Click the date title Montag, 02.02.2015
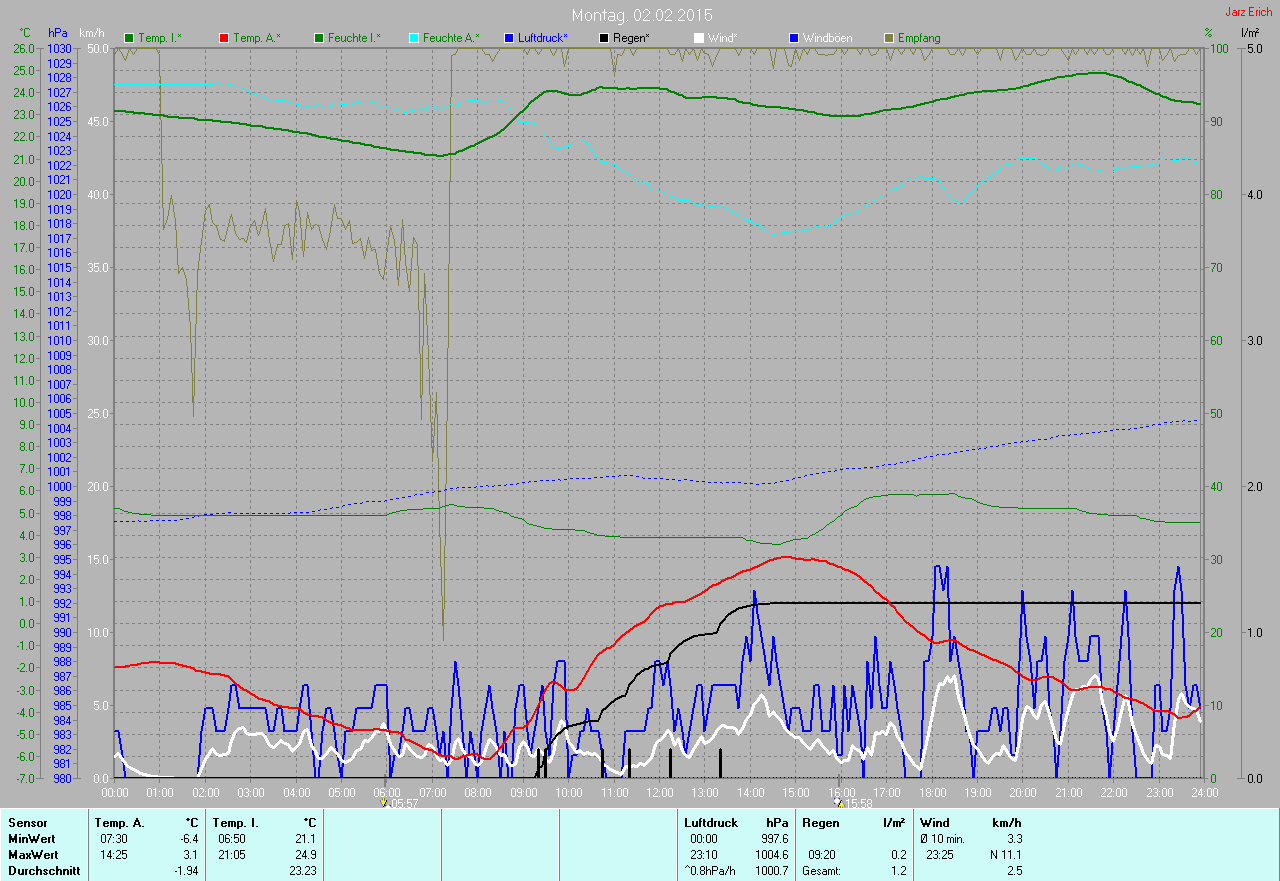 [642, 15]
